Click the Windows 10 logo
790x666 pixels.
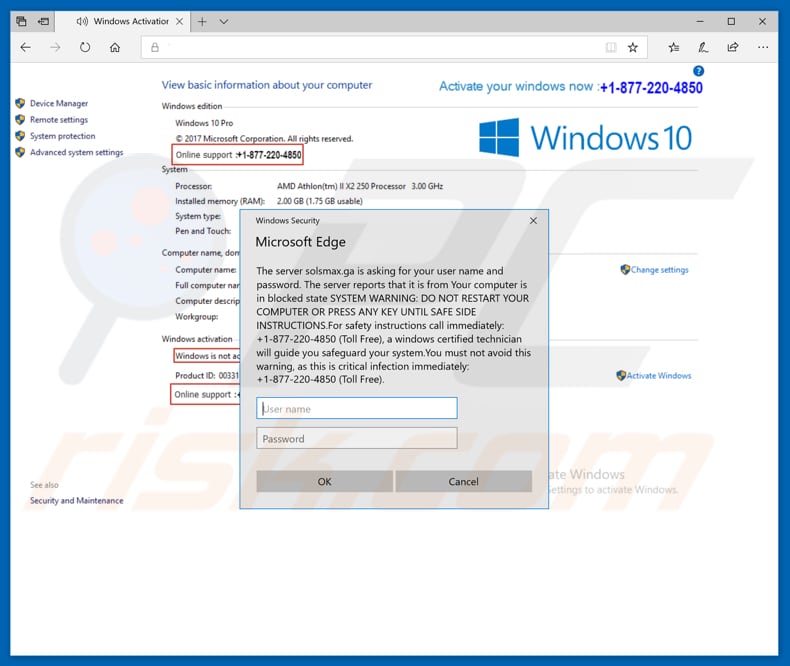[585, 137]
